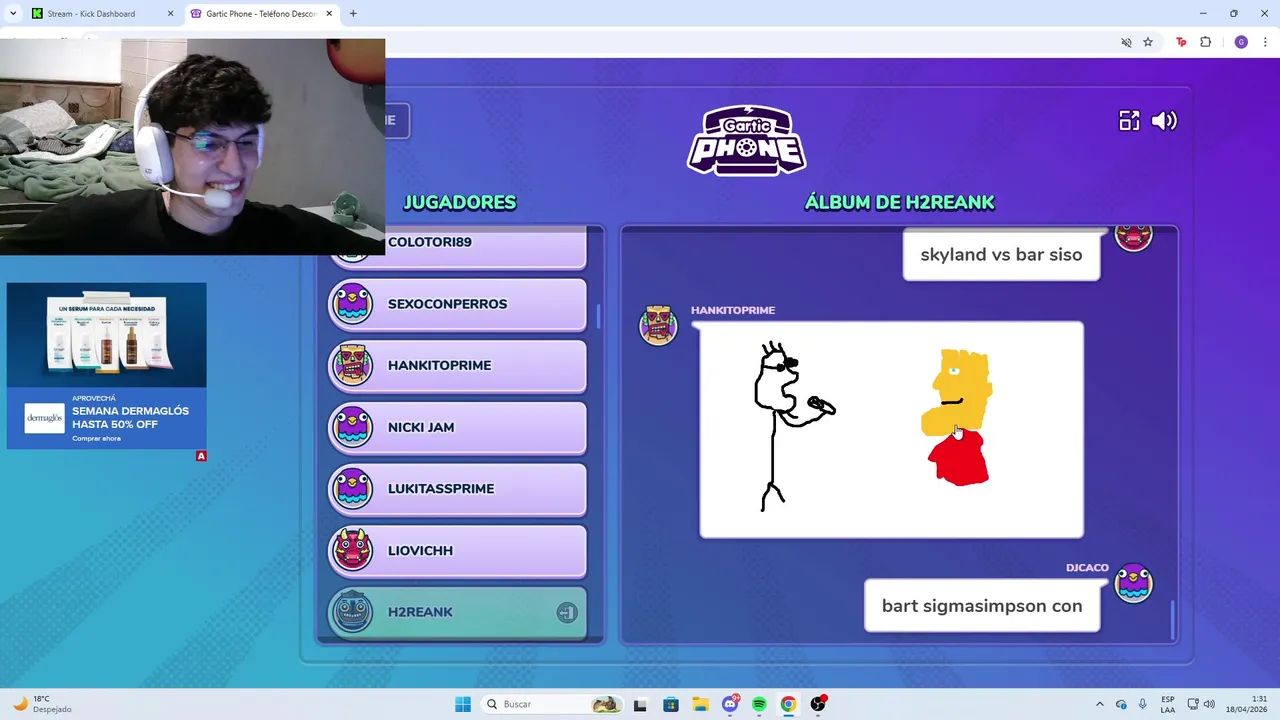Open File Explorer from taskbar

pyautogui.click(x=700, y=704)
